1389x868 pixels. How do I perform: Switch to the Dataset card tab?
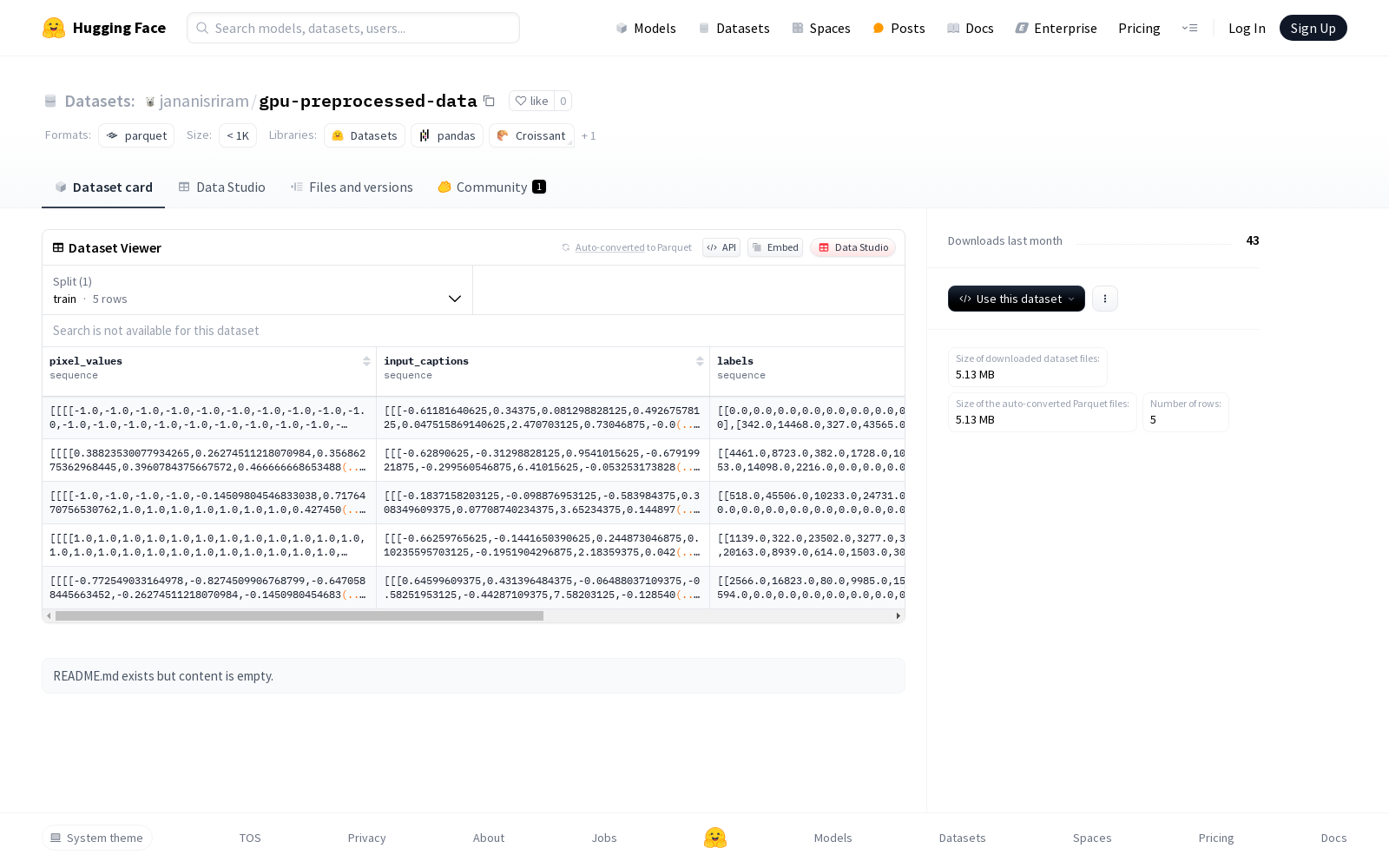(x=103, y=187)
